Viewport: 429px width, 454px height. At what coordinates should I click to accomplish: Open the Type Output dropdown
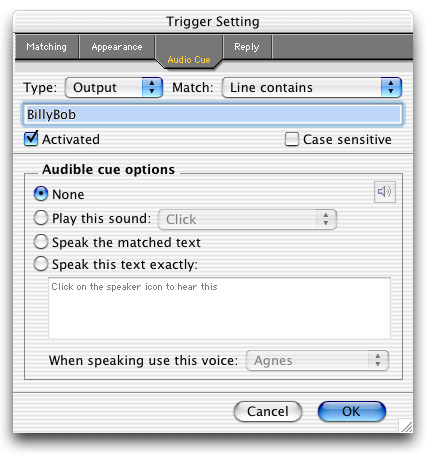(x=114, y=88)
